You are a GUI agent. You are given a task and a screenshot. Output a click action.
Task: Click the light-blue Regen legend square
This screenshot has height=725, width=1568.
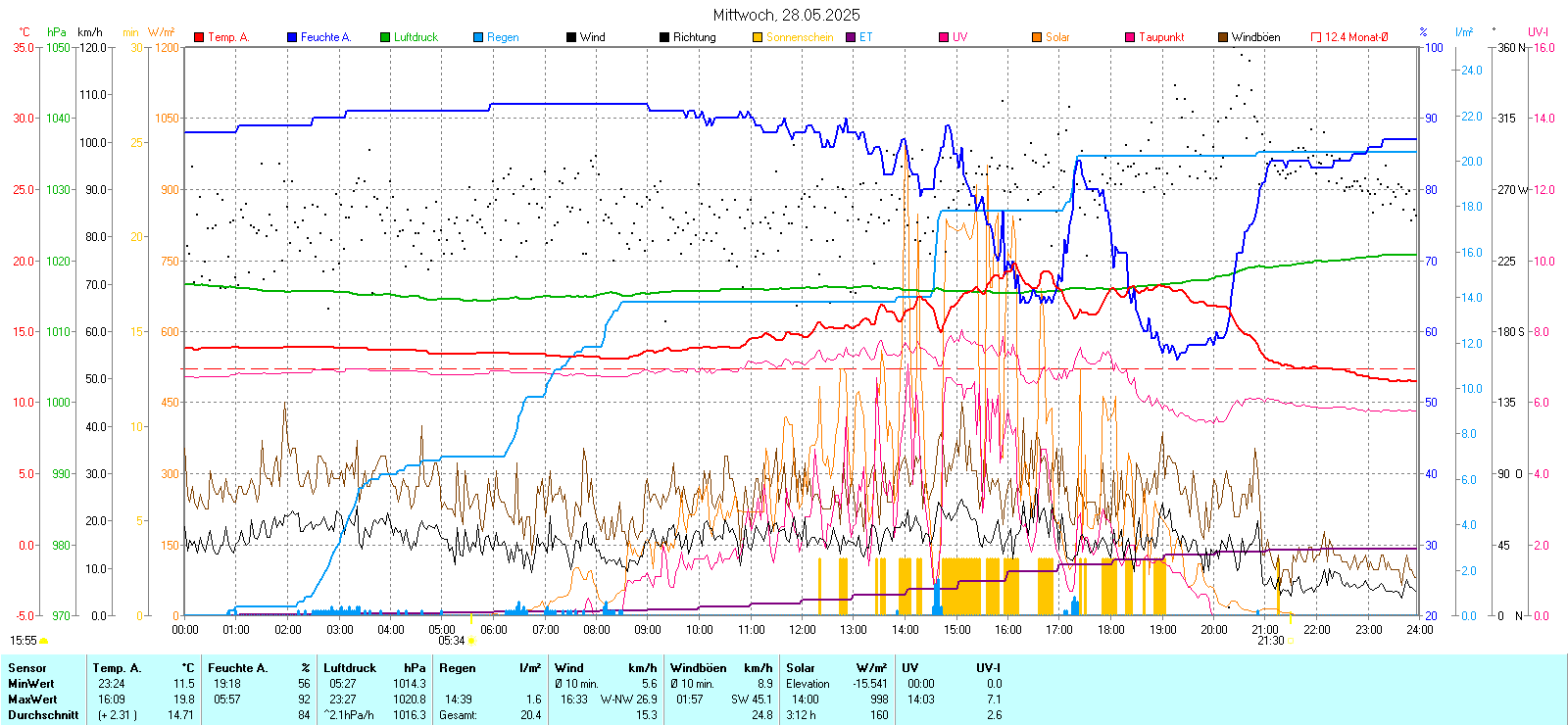[478, 37]
